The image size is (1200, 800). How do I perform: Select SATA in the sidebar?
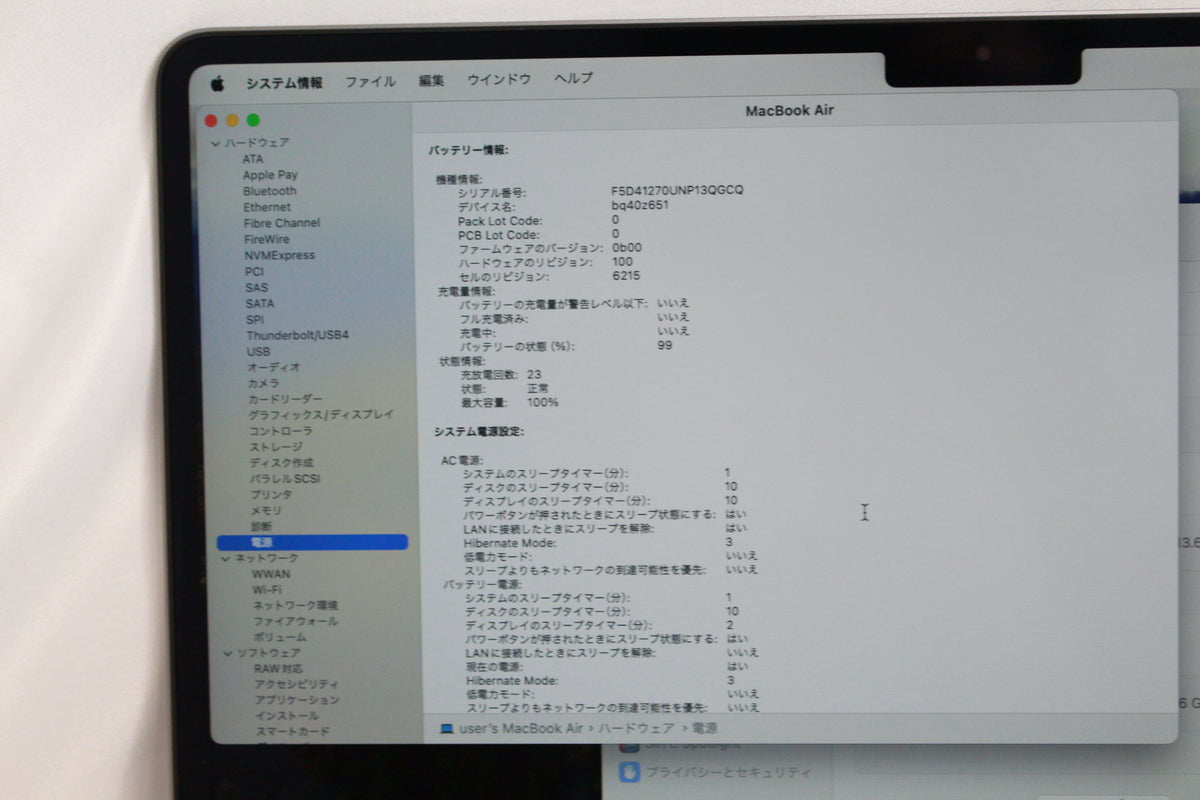coord(260,303)
